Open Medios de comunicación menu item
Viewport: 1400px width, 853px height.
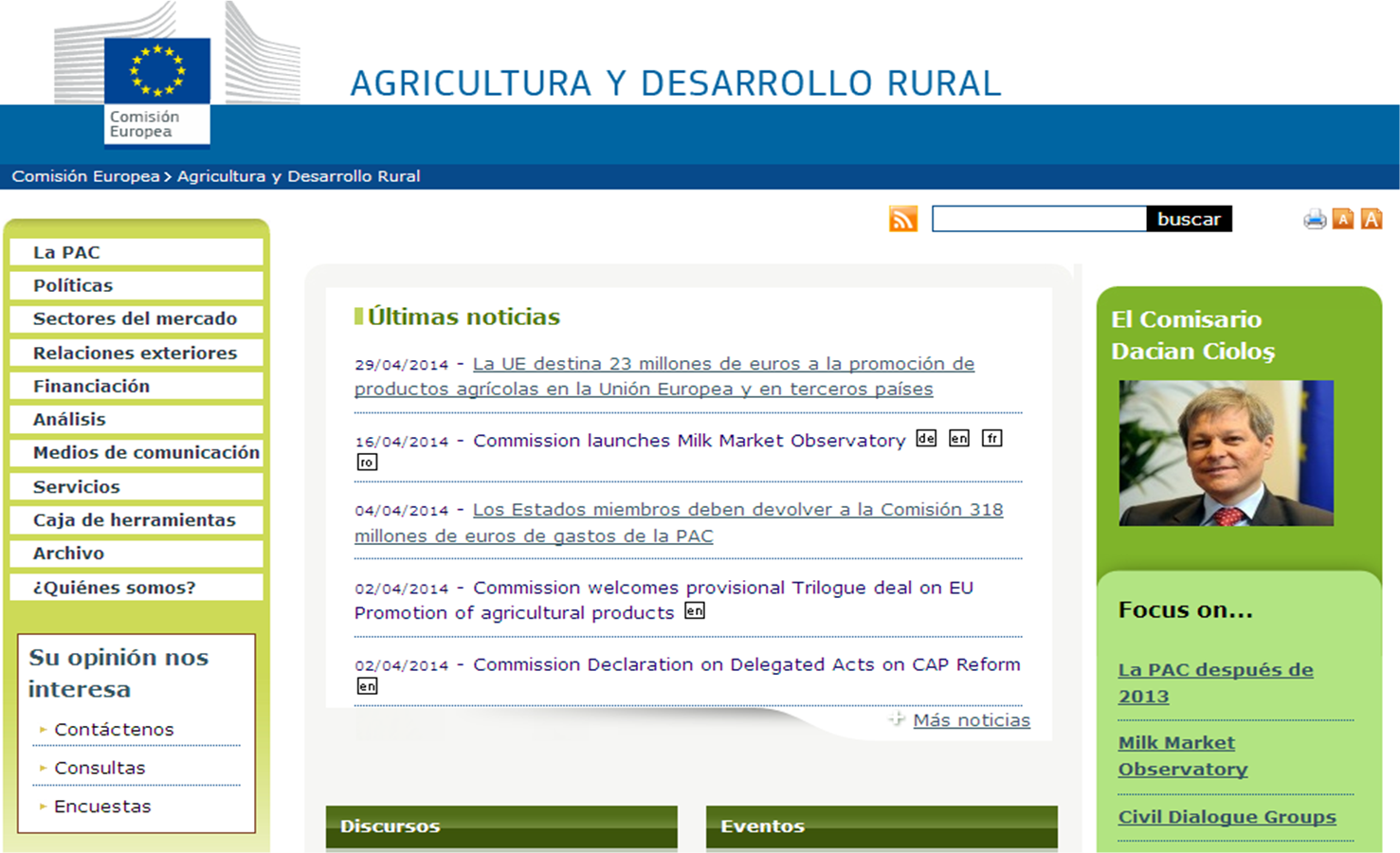pyautogui.click(x=146, y=452)
